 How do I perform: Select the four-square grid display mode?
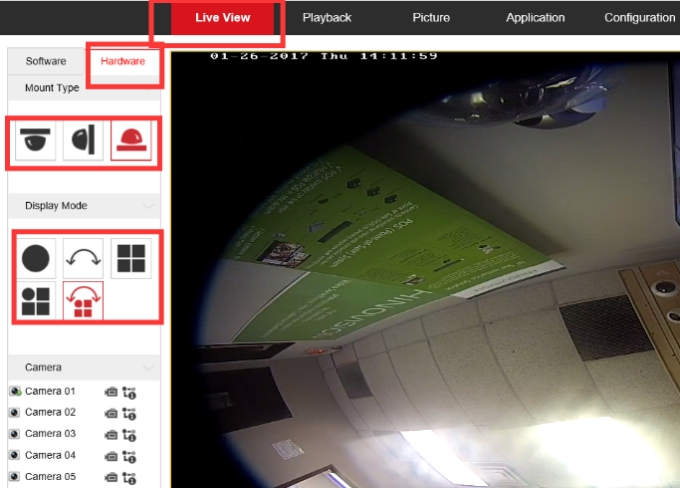pyautogui.click(x=130, y=258)
